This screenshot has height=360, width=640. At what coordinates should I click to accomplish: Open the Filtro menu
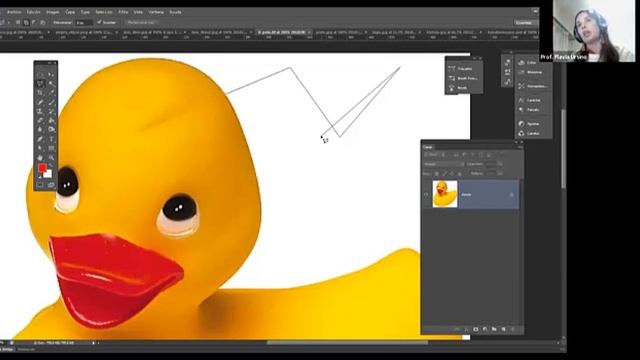123,12
